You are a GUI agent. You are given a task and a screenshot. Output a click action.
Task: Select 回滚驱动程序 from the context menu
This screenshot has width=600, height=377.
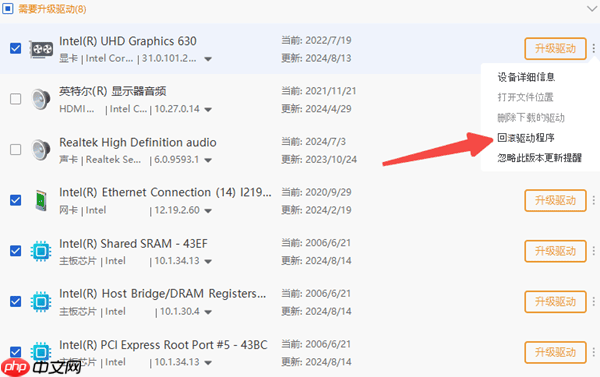coord(526,138)
